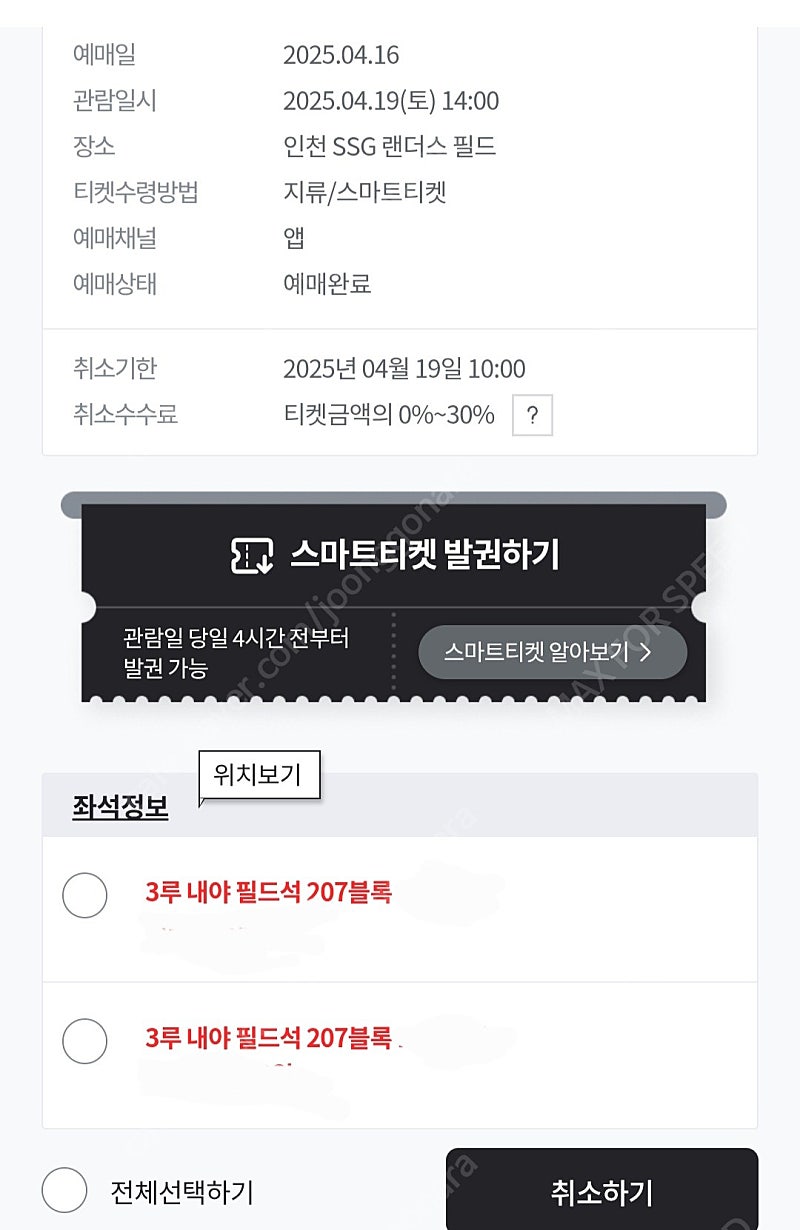Toggle the 전체선택하기 radio circle

point(65,1190)
